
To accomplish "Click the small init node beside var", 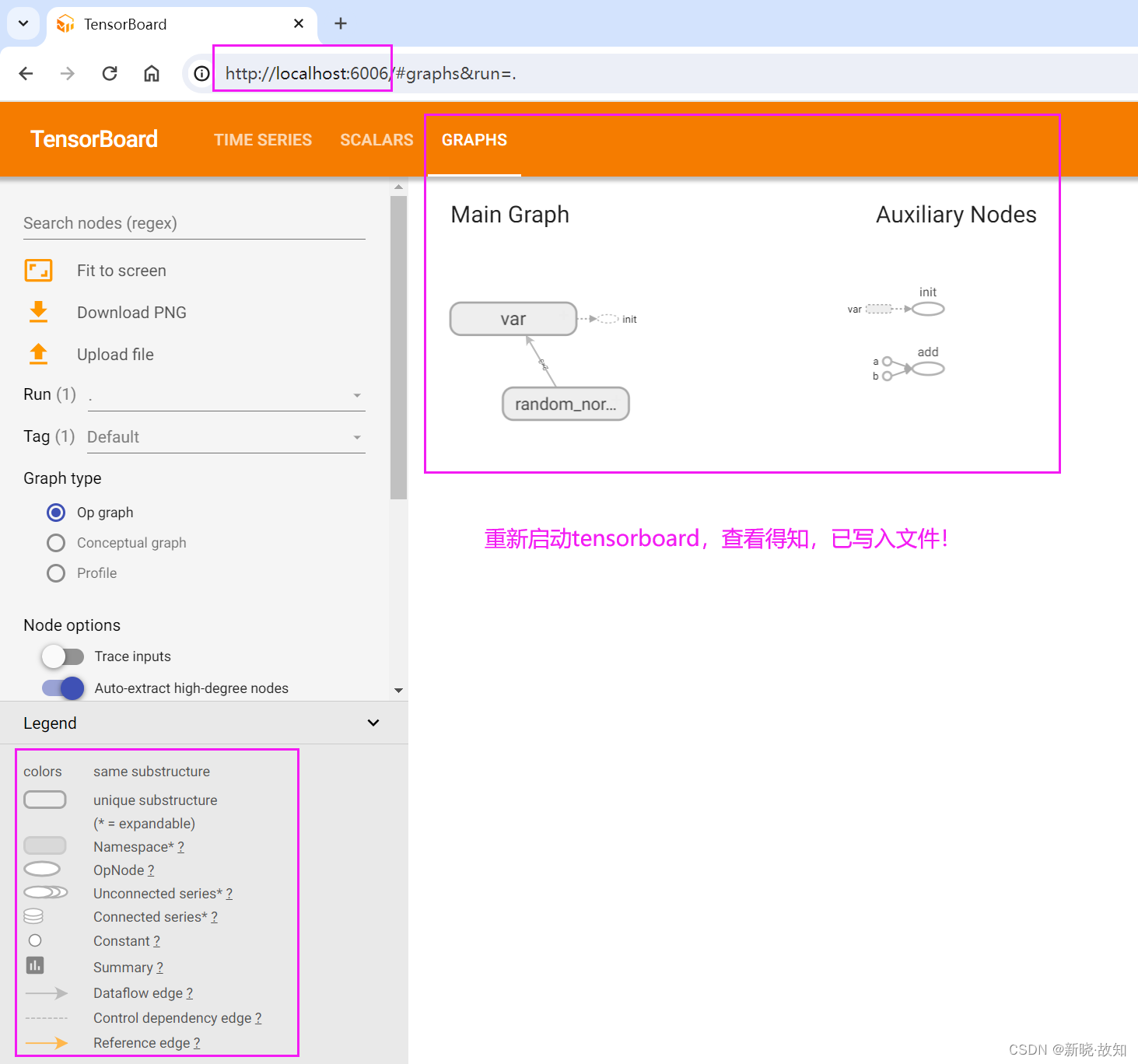I will pyautogui.click(x=608, y=319).
